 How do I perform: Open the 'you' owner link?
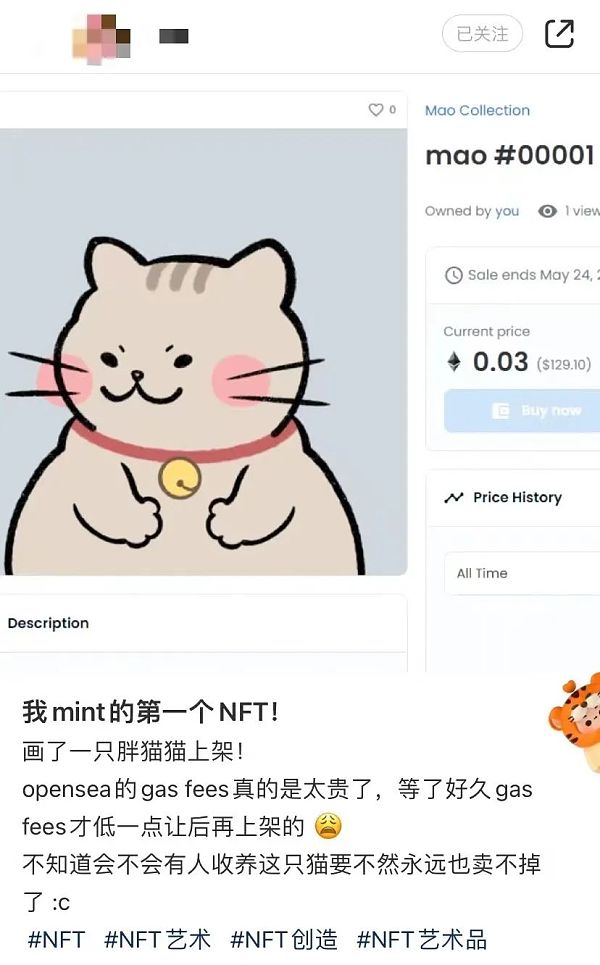pos(507,211)
